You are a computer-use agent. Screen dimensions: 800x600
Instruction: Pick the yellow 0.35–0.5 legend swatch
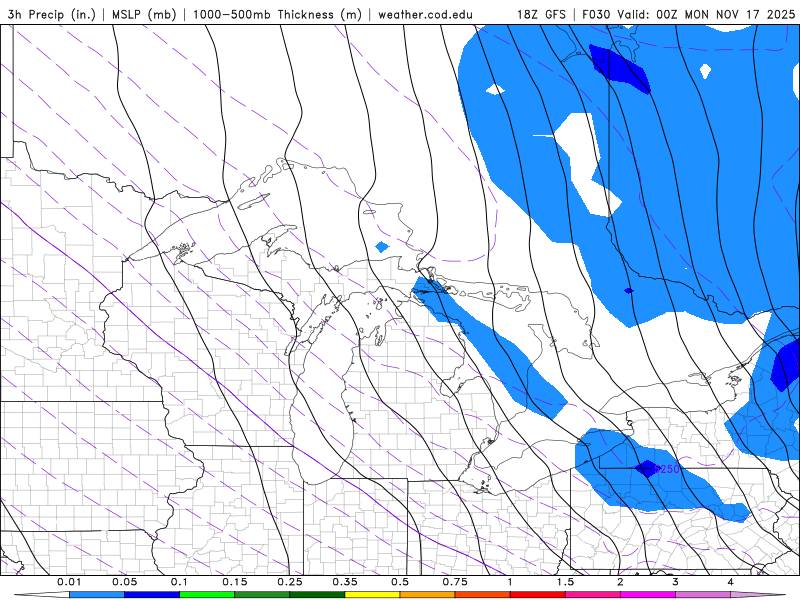pos(372,595)
